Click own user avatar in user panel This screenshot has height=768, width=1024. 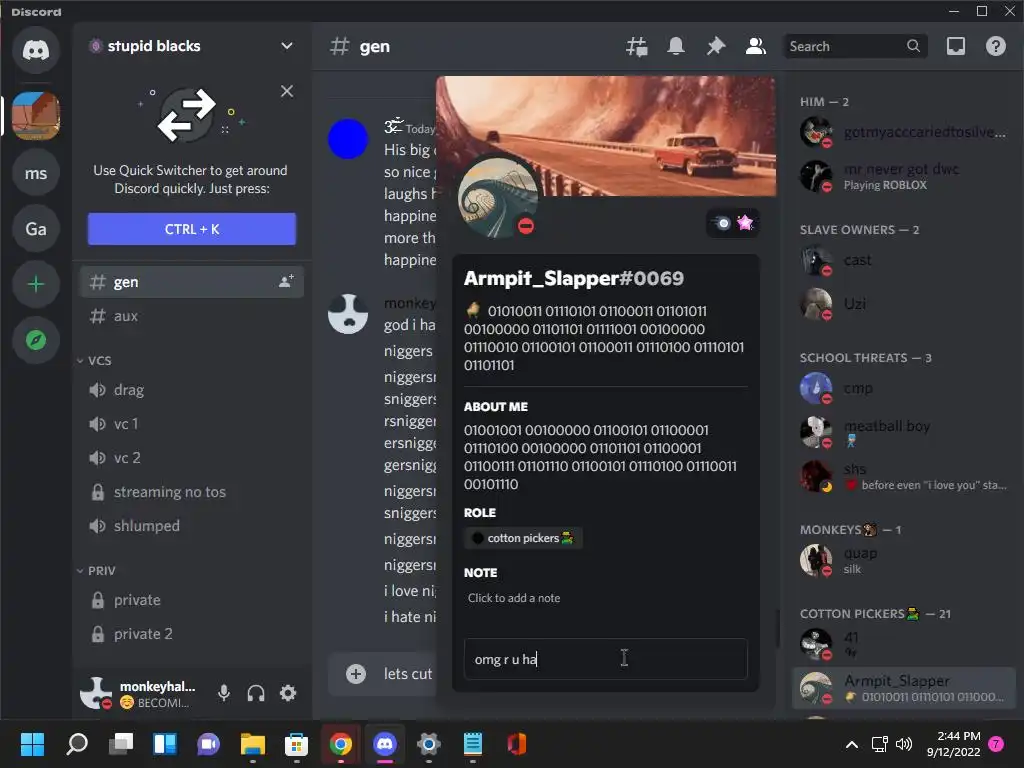click(x=96, y=692)
